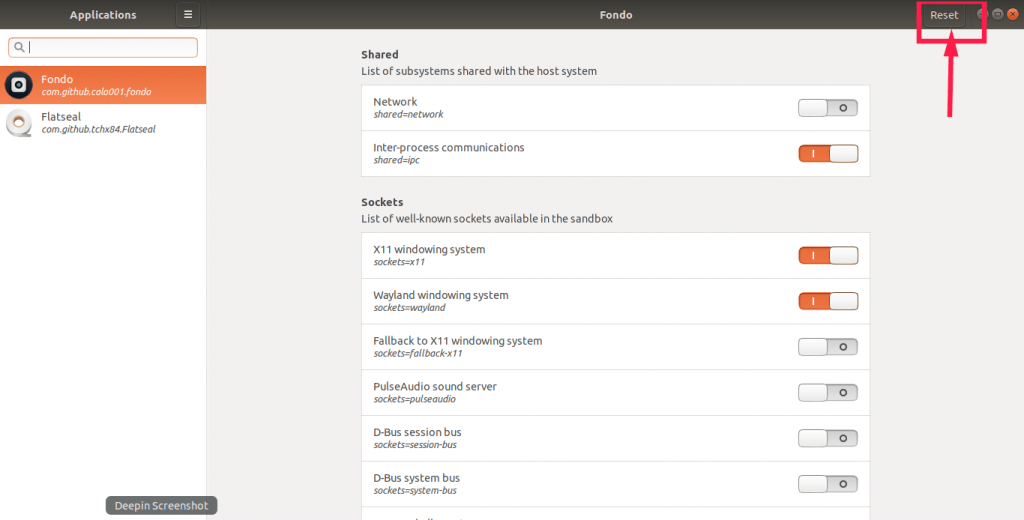Click the search magnifier icon
Viewport: 1024px width, 520px height.
[19, 47]
